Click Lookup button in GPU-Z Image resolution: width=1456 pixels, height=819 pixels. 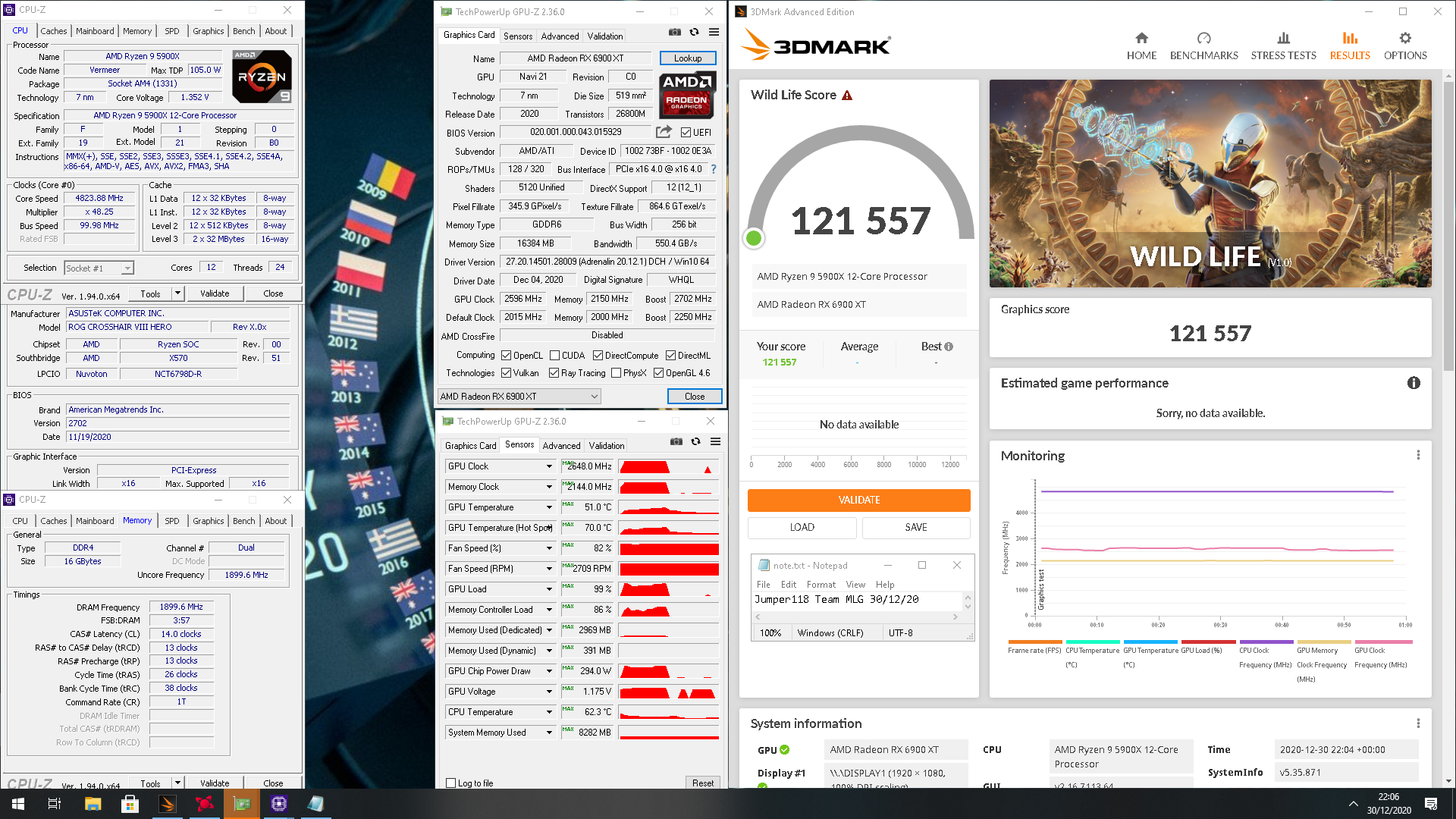688,58
